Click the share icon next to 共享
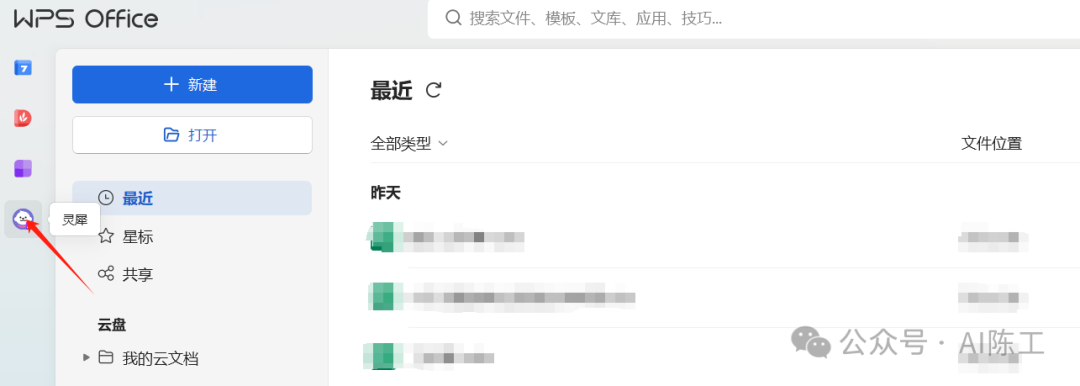This screenshot has height=386, width=1080. 105,274
